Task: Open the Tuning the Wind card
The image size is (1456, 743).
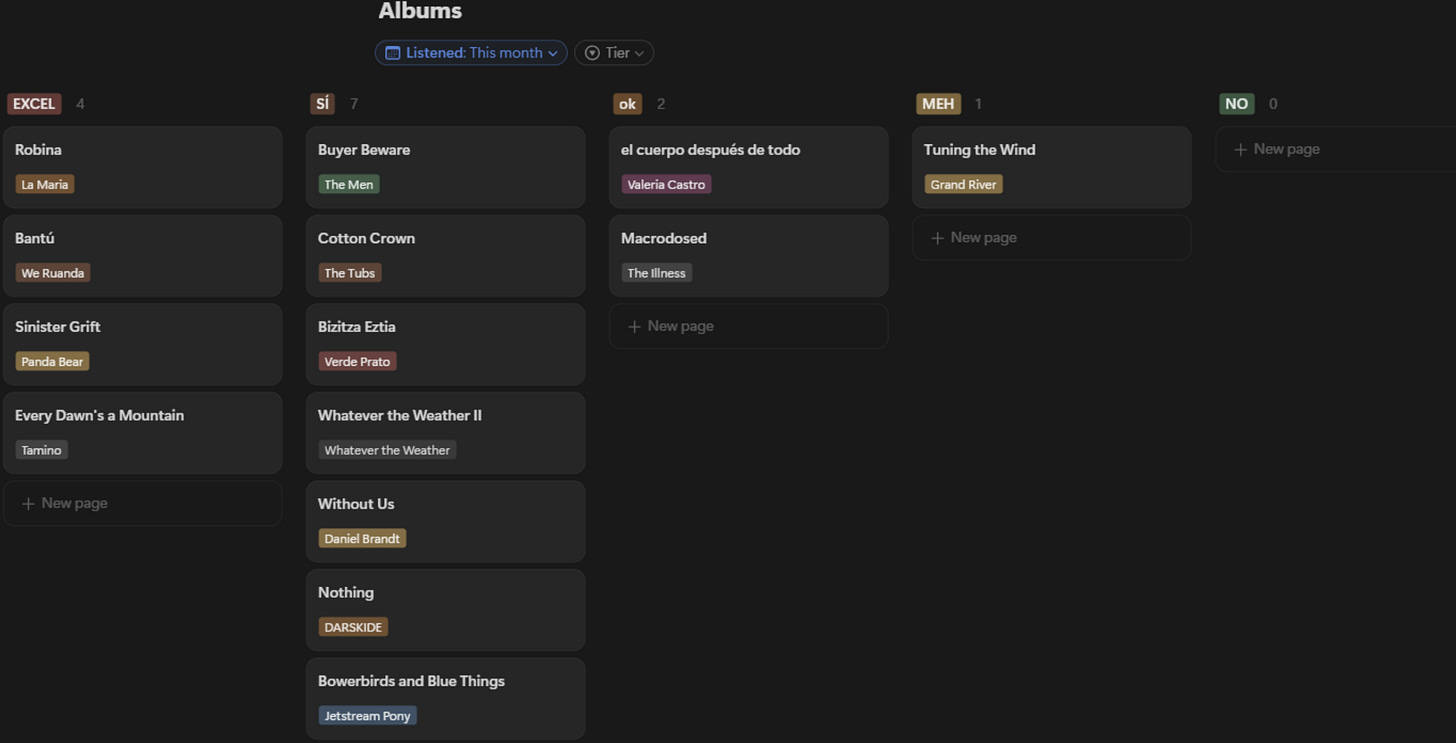Action: (x=1052, y=167)
